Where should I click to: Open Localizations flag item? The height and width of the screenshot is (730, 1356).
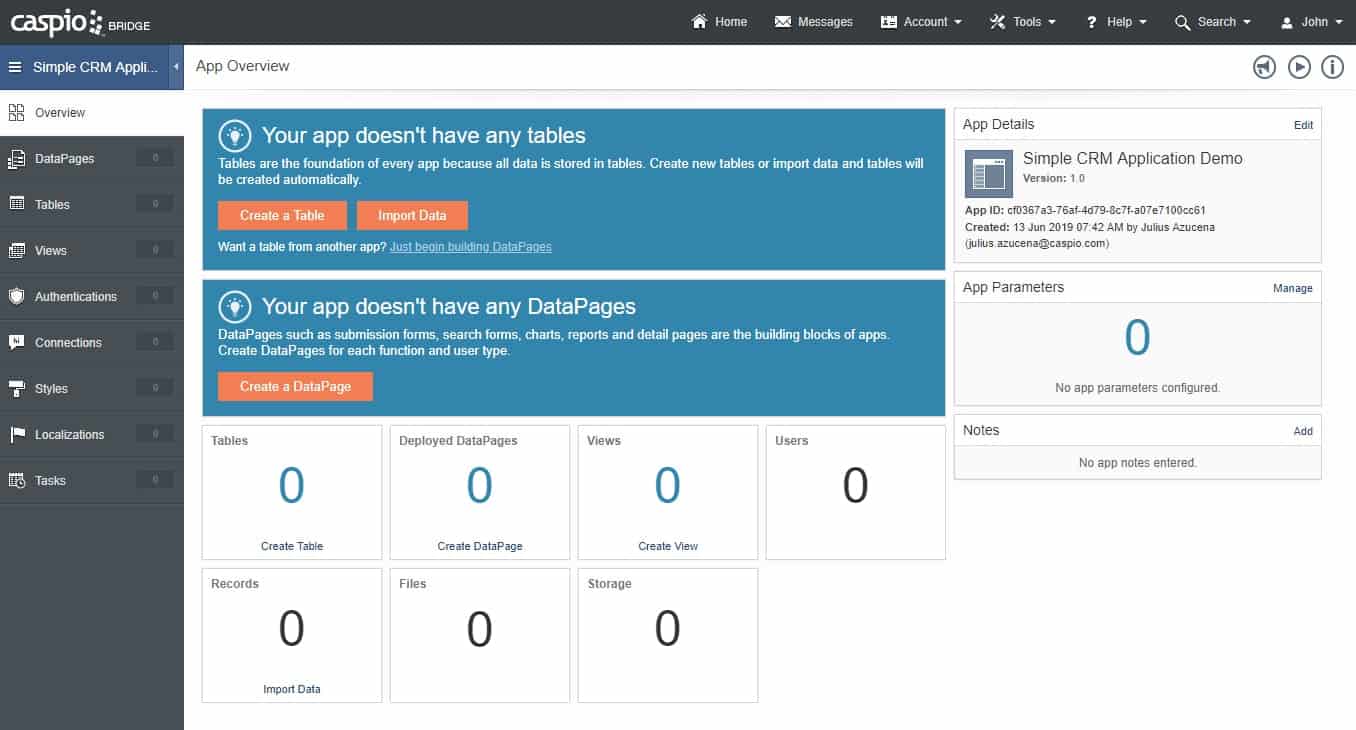tap(69, 435)
